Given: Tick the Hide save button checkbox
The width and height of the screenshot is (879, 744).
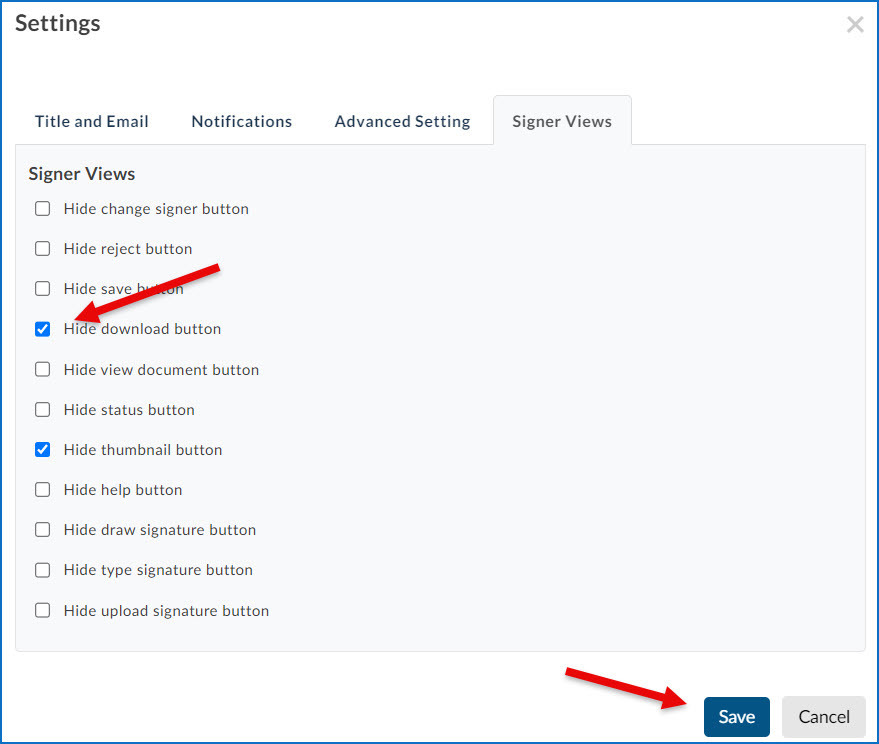Looking at the screenshot, I should point(43,289).
